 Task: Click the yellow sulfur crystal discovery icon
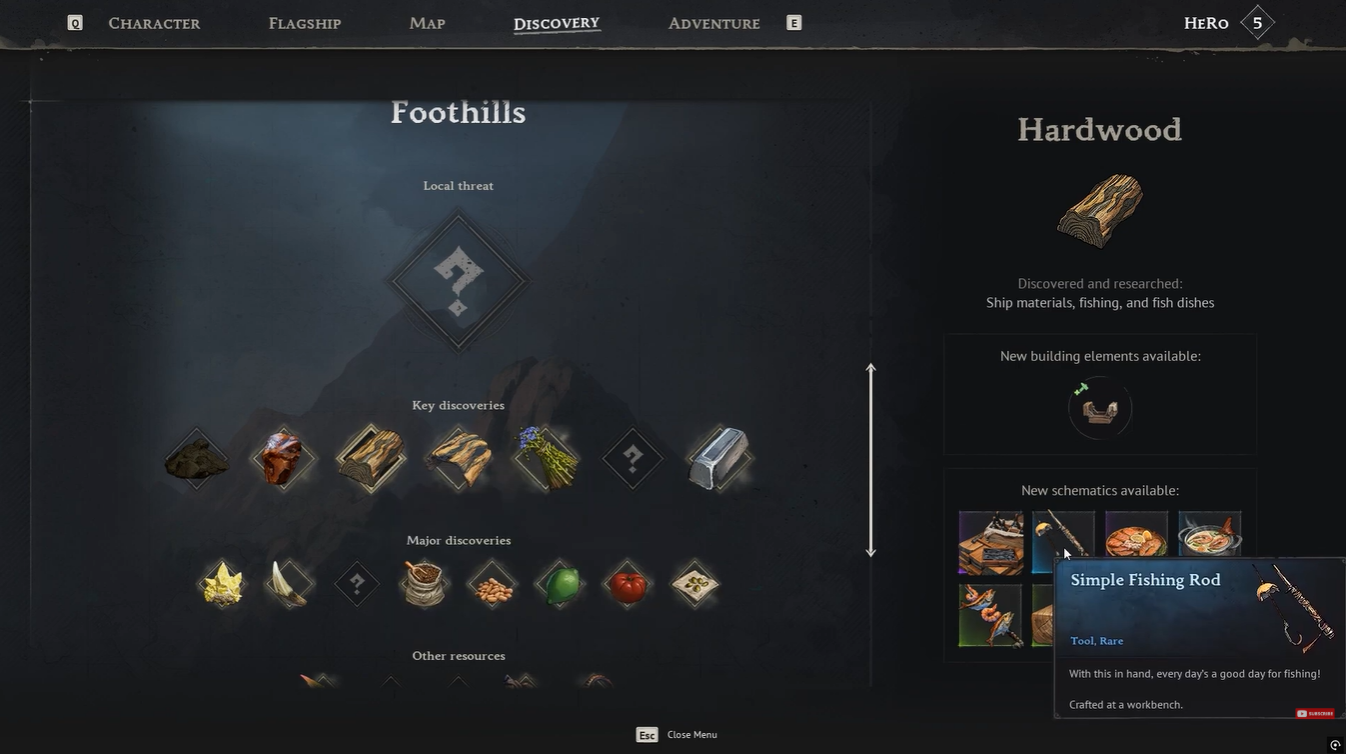(222, 584)
